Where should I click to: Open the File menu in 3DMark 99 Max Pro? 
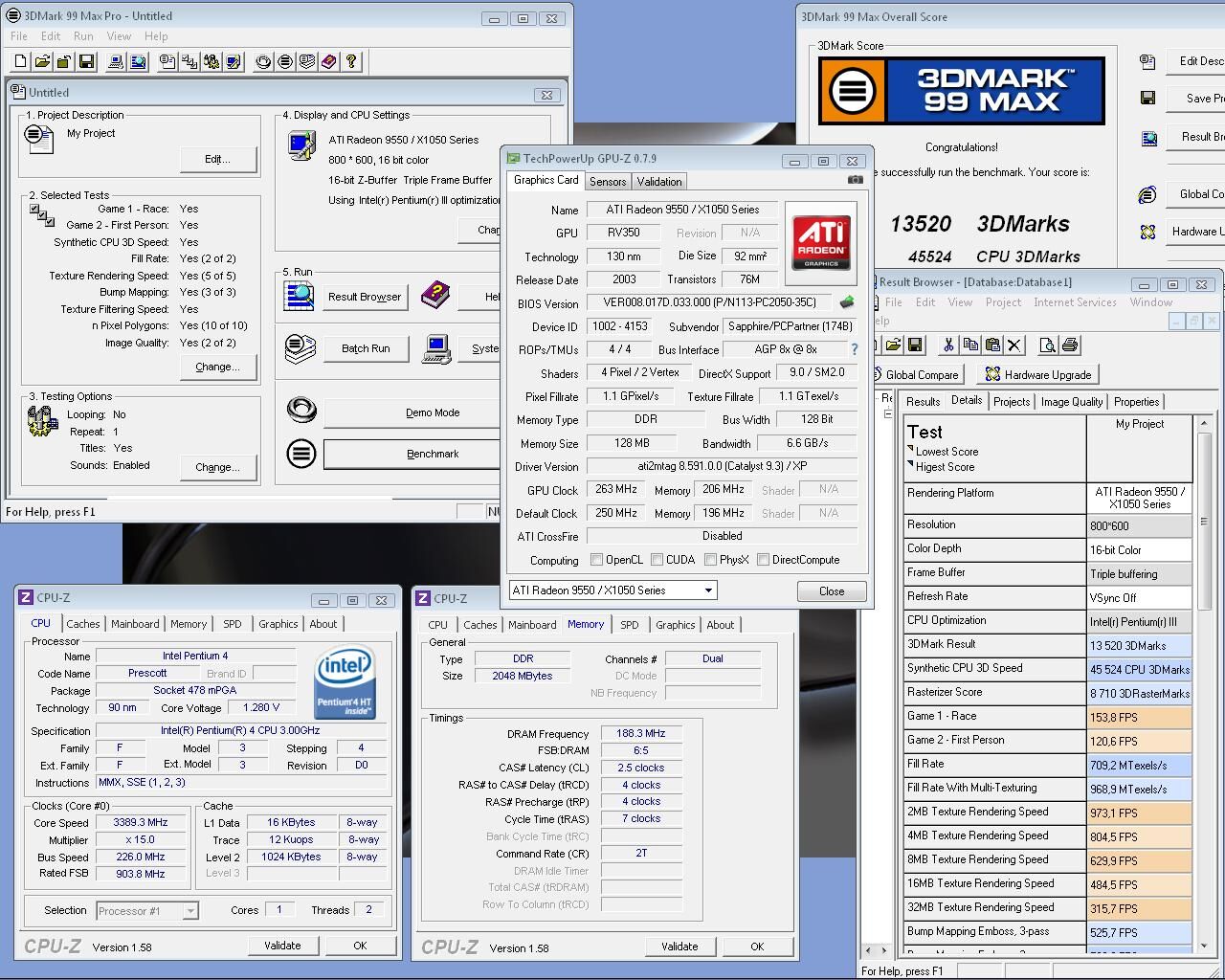click(18, 36)
